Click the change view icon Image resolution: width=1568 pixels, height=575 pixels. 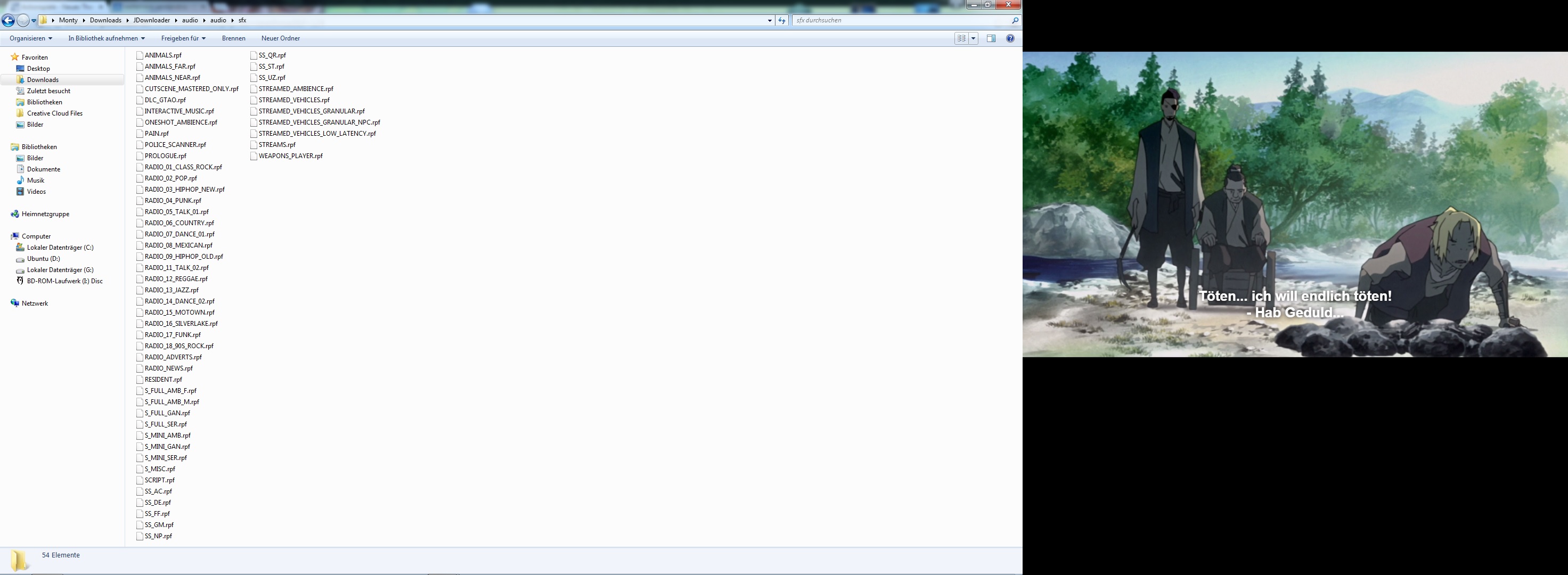tap(962, 38)
